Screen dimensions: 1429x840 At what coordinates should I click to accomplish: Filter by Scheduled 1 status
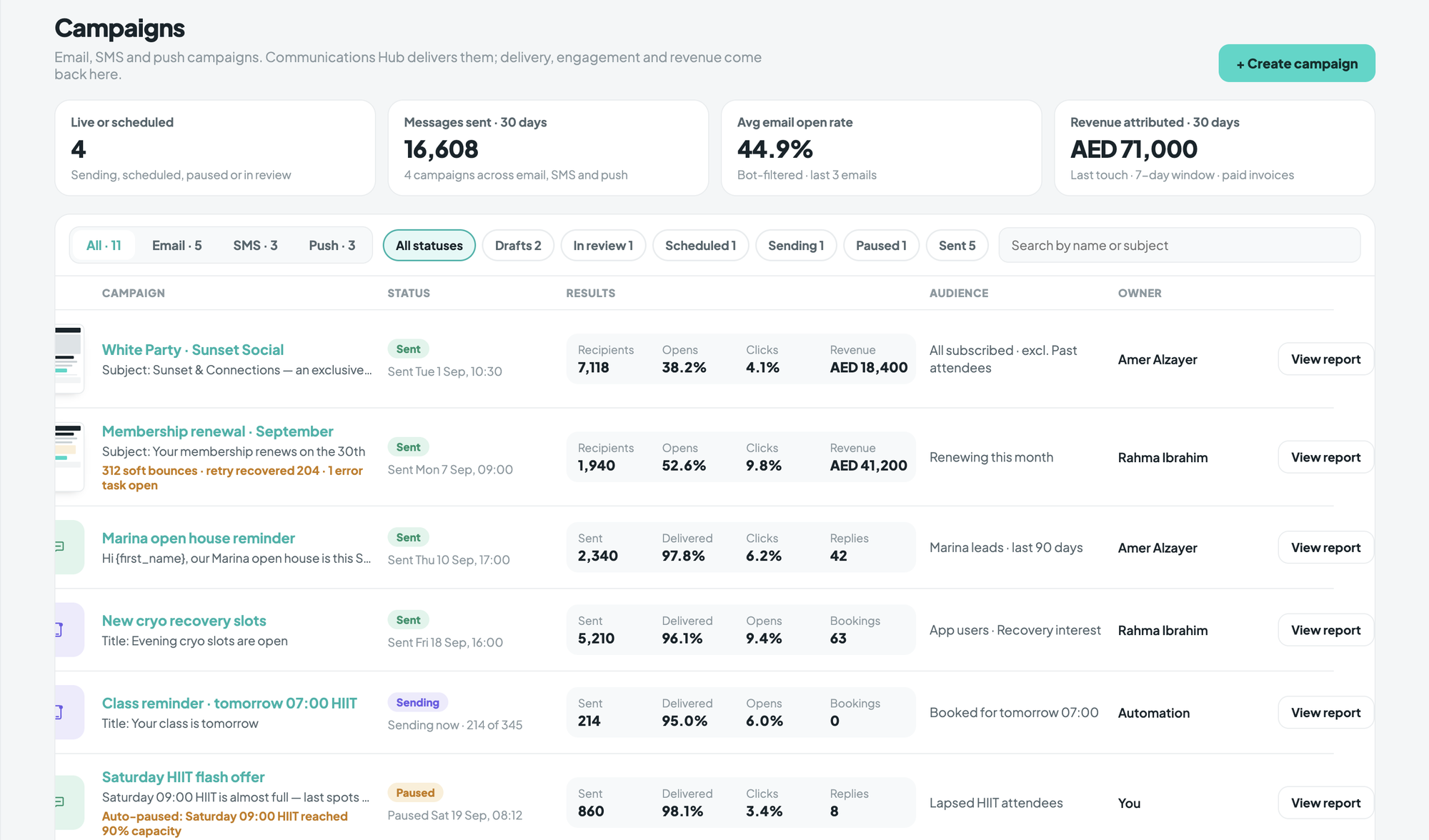[700, 245]
